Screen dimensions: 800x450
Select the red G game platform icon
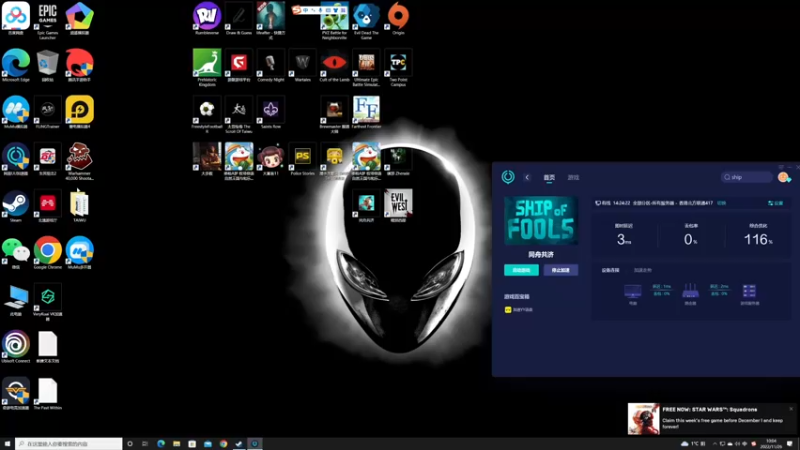click(x=239, y=66)
